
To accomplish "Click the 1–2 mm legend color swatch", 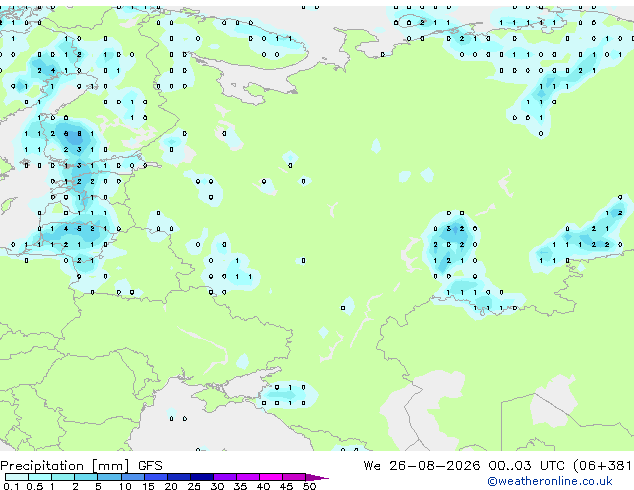I will pyautogui.click(x=63, y=477).
